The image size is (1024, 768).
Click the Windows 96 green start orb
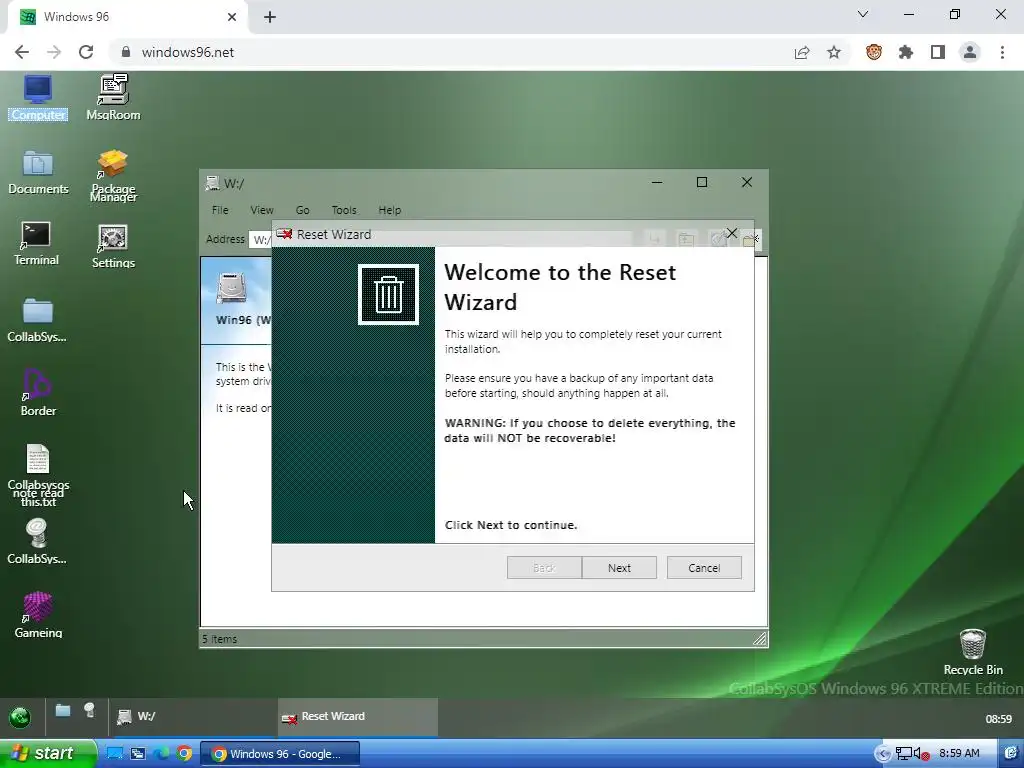[x=20, y=717]
